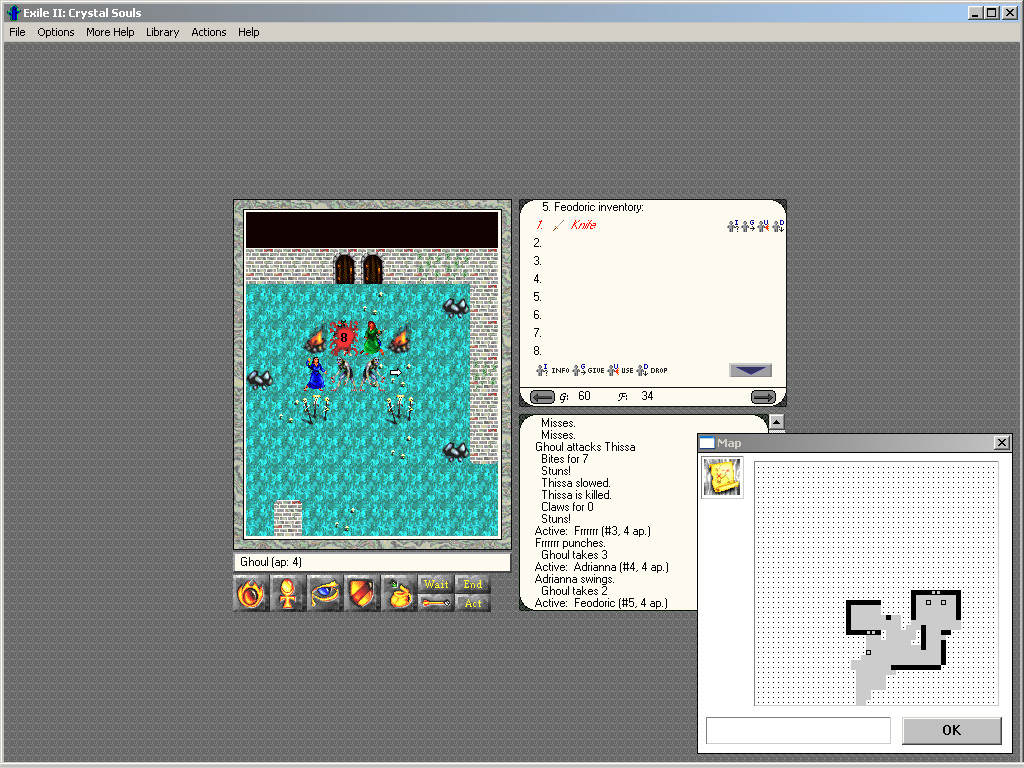Click the Wait button in combat bar
This screenshot has width=1024, height=768.
tap(436, 584)
